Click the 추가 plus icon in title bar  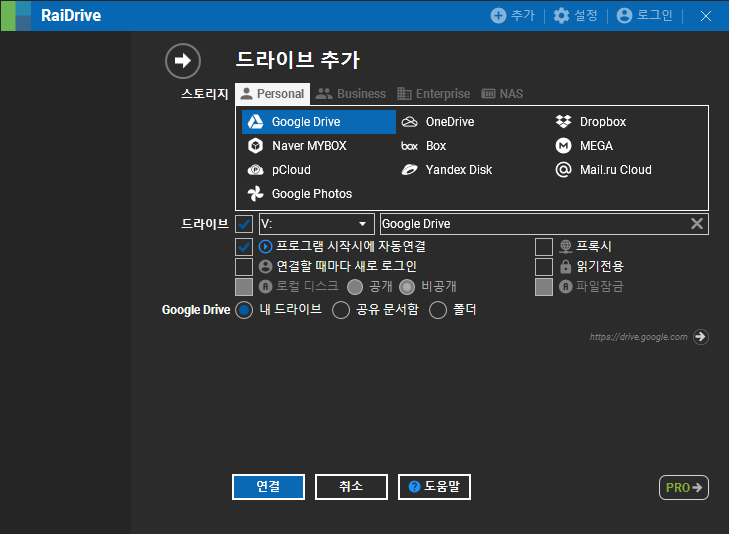click(498, 15)
